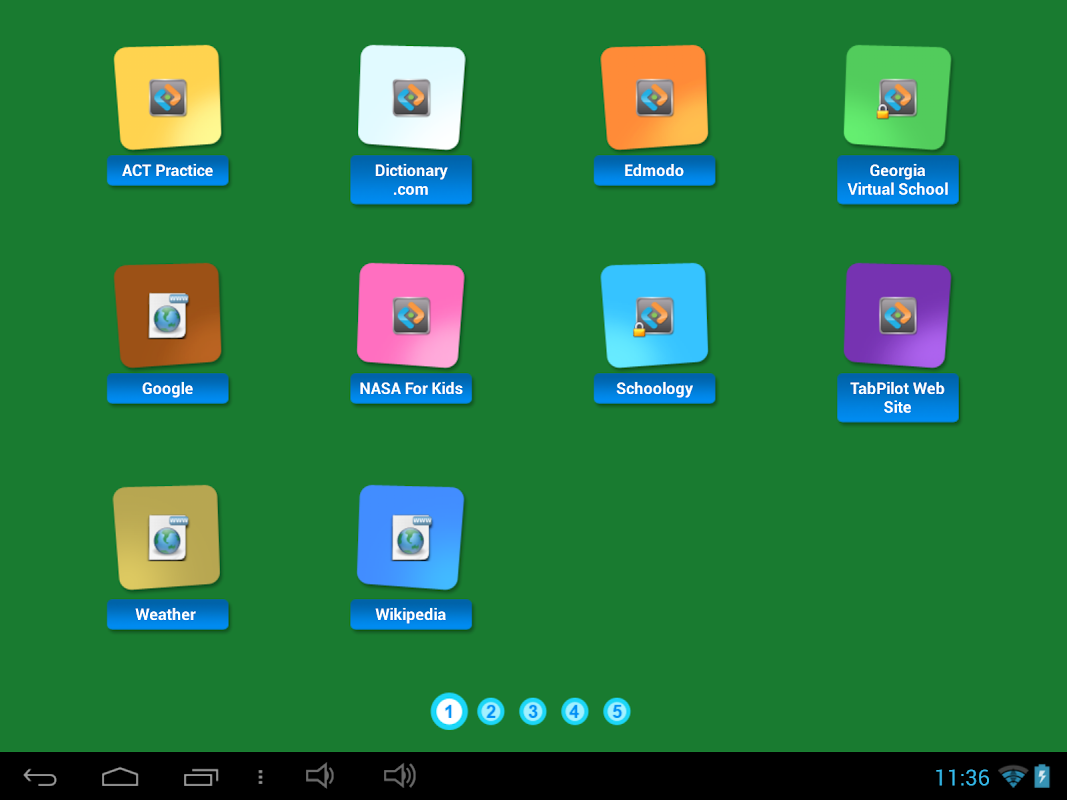1067x800 pixels.
Task: Open the Schoology light-blue tile icon
Action: 655,316
